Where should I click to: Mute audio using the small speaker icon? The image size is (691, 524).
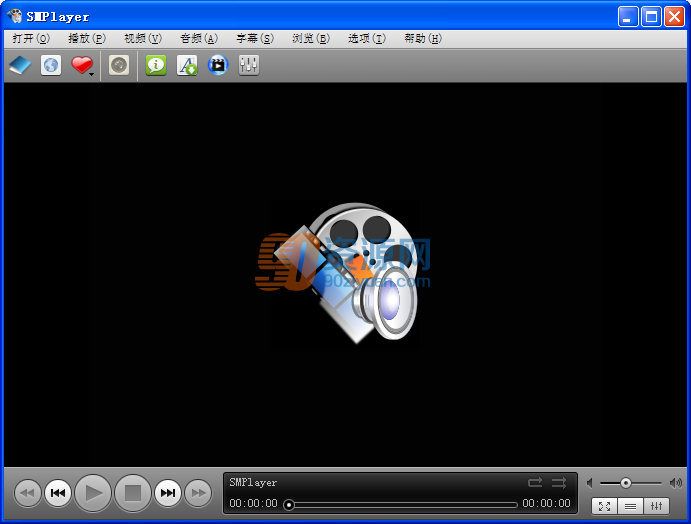[590, 483]
